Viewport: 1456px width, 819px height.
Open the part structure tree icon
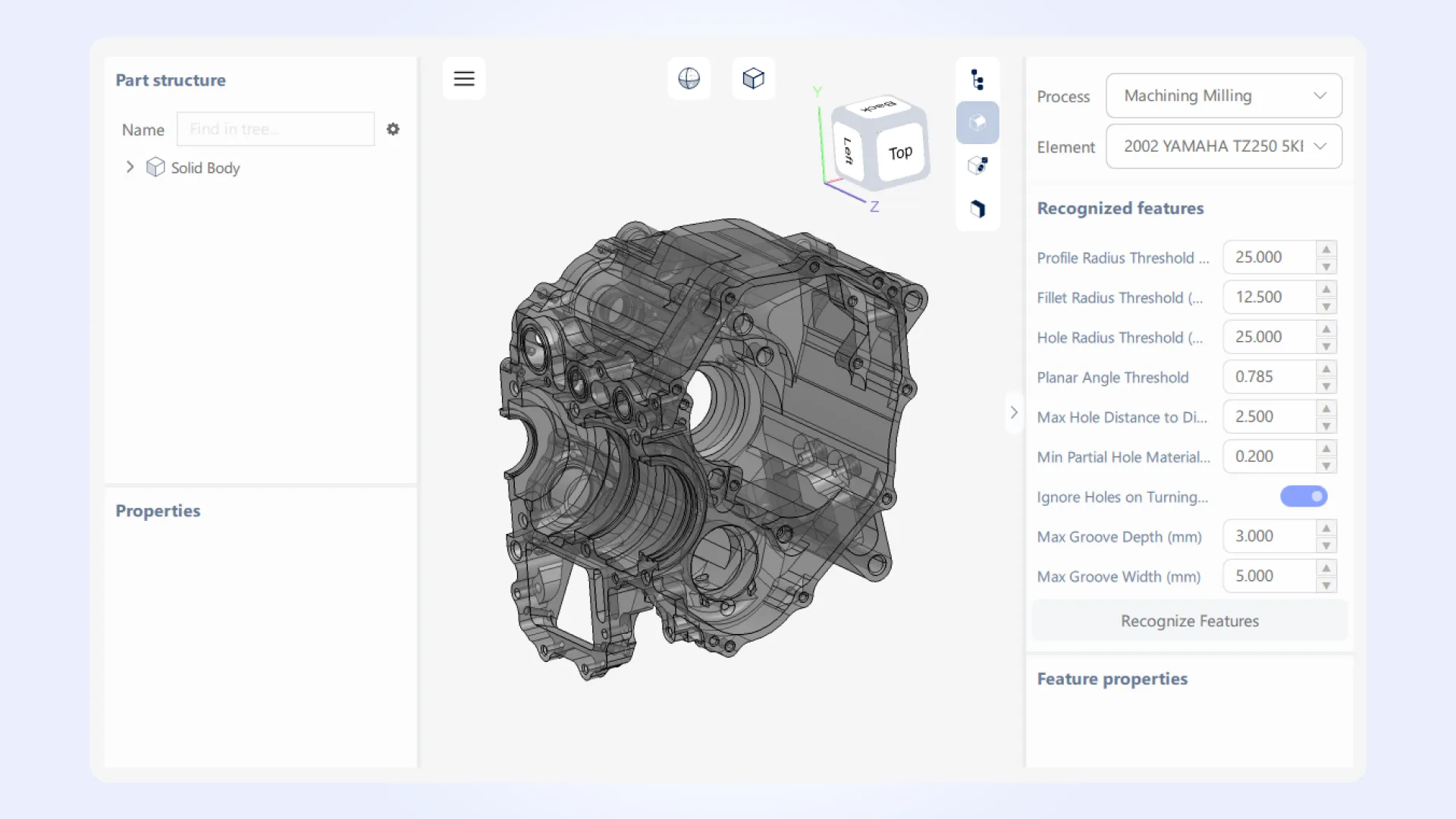(x=977, y=78)
